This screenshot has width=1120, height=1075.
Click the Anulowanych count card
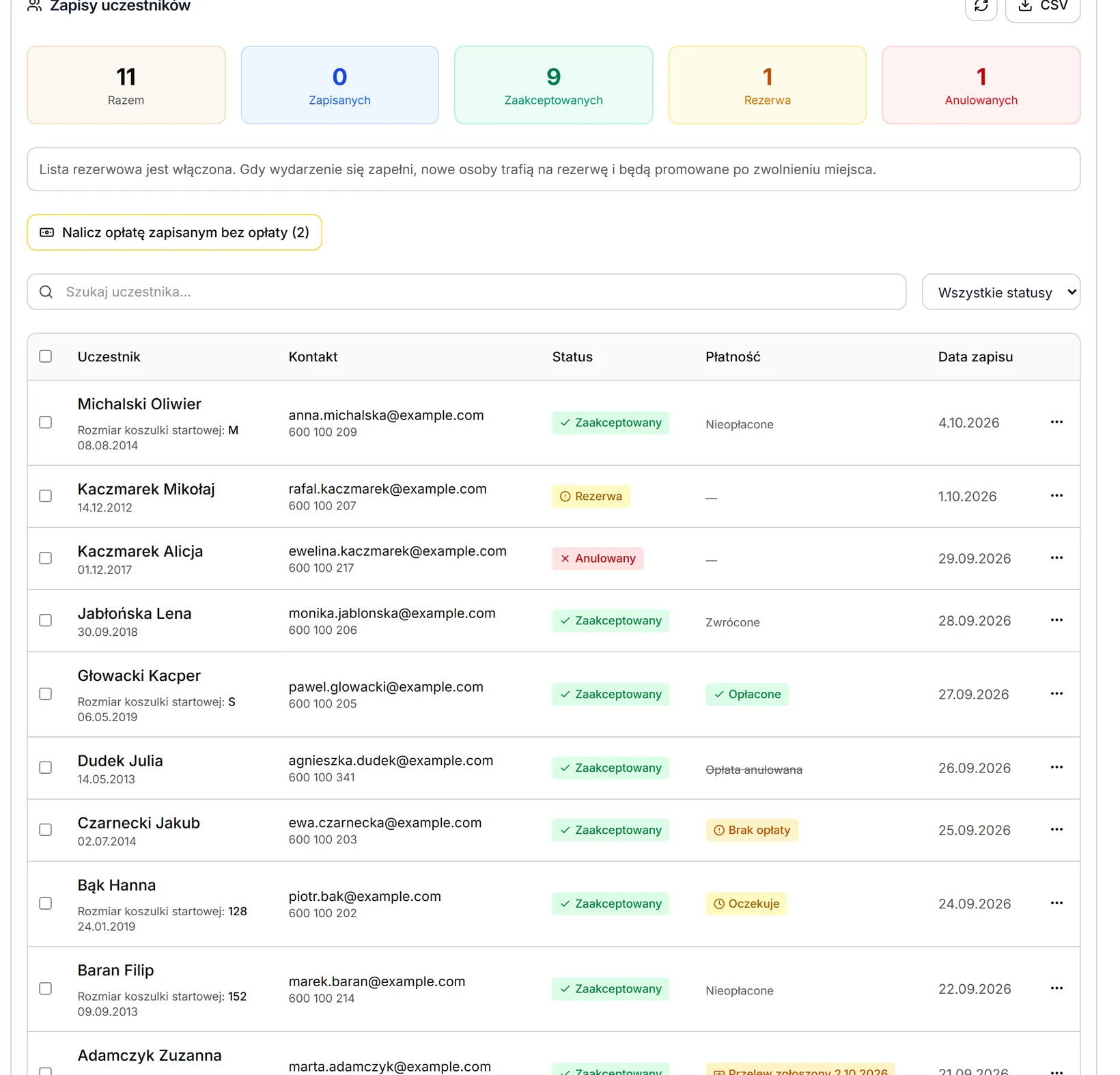(x=981, y=85)
